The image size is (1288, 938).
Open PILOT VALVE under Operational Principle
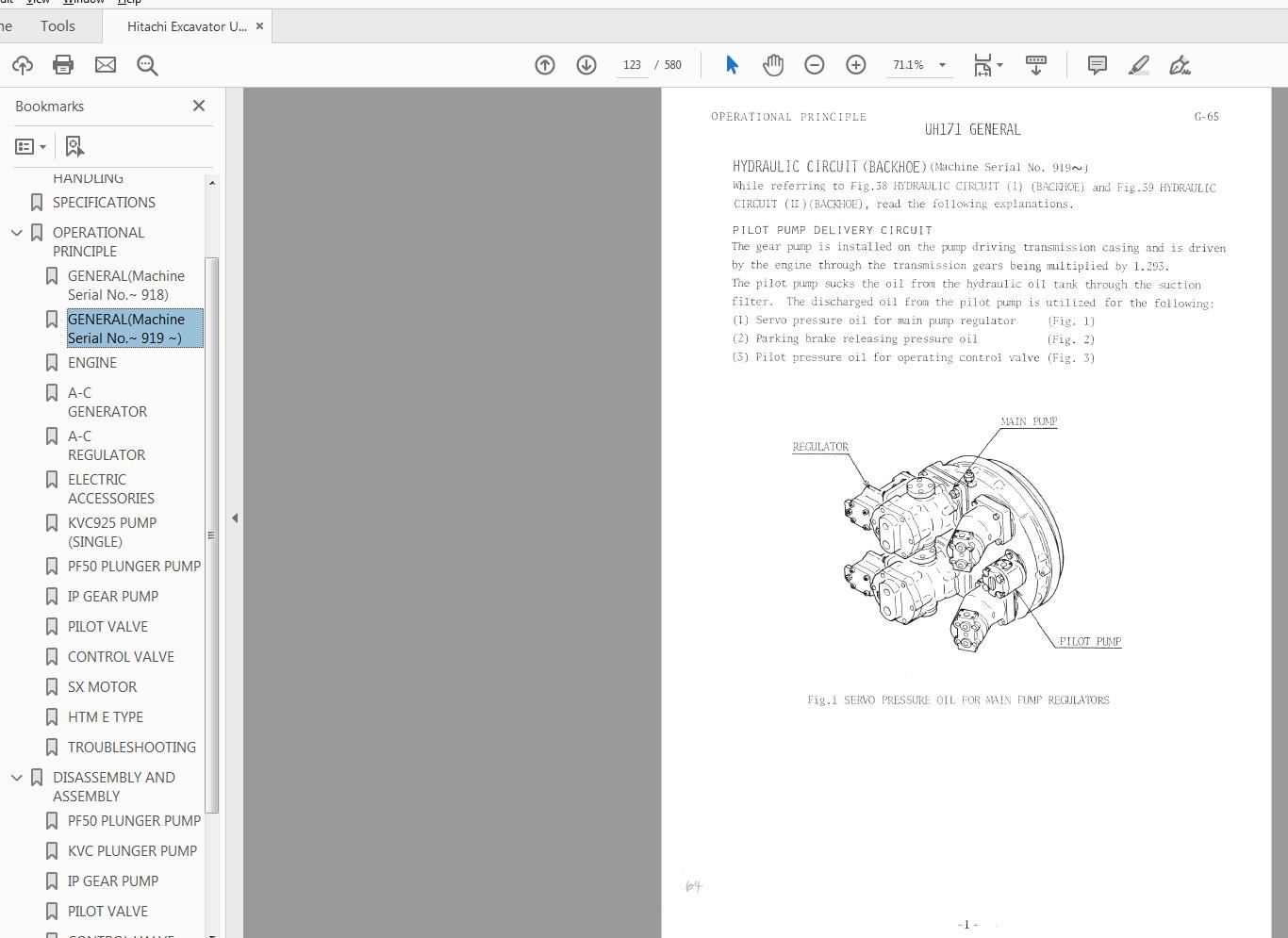pyautogui.click(x=107, y=626)
